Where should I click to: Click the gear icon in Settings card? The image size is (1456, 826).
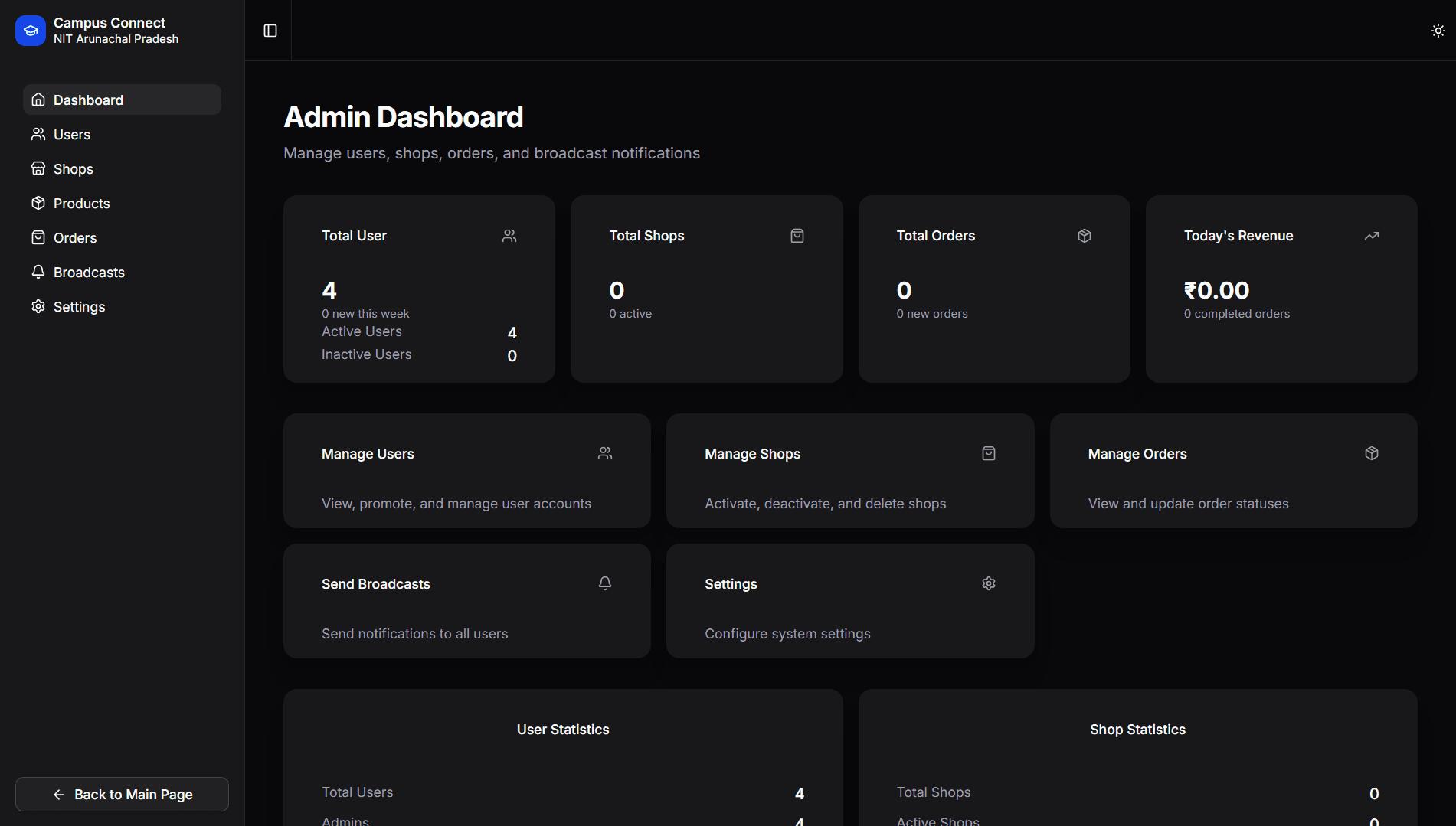988,583
